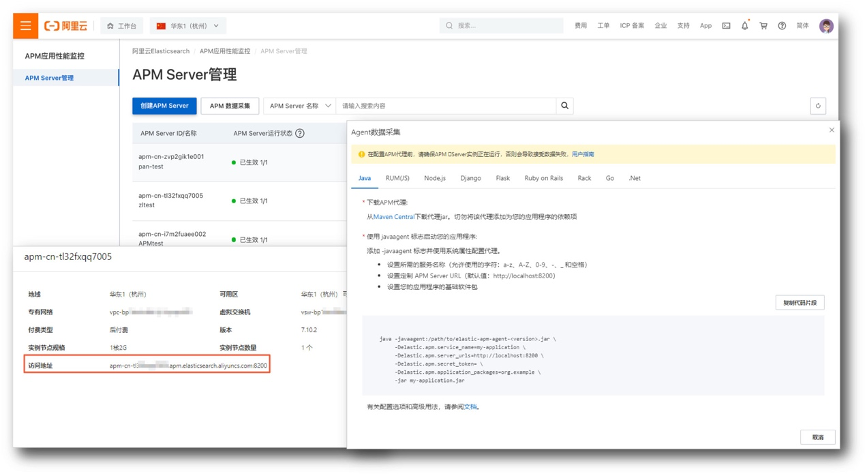Switch to the Flask tab
Image resolution: width=866 pixels, height=474 pixels.
point(503,178)
